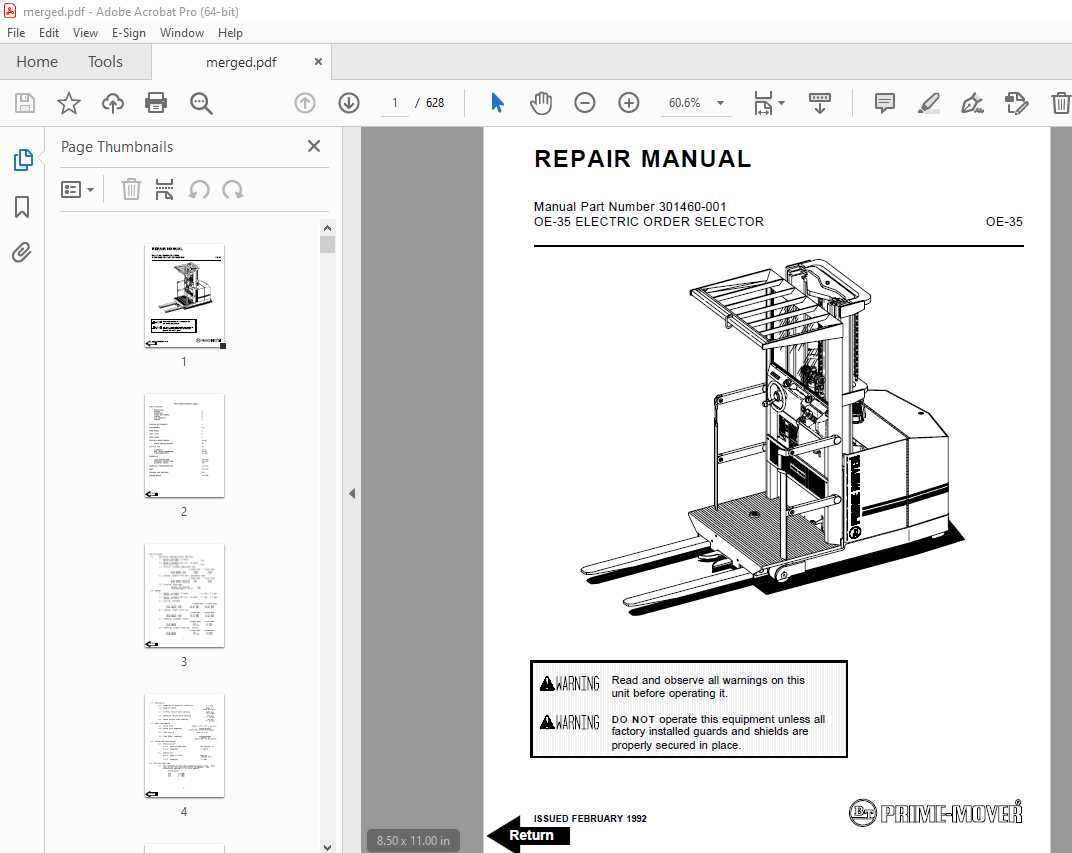Rotate page clockwise
The width and height of the screenshot is (1072, 853).
pos(232,189)
